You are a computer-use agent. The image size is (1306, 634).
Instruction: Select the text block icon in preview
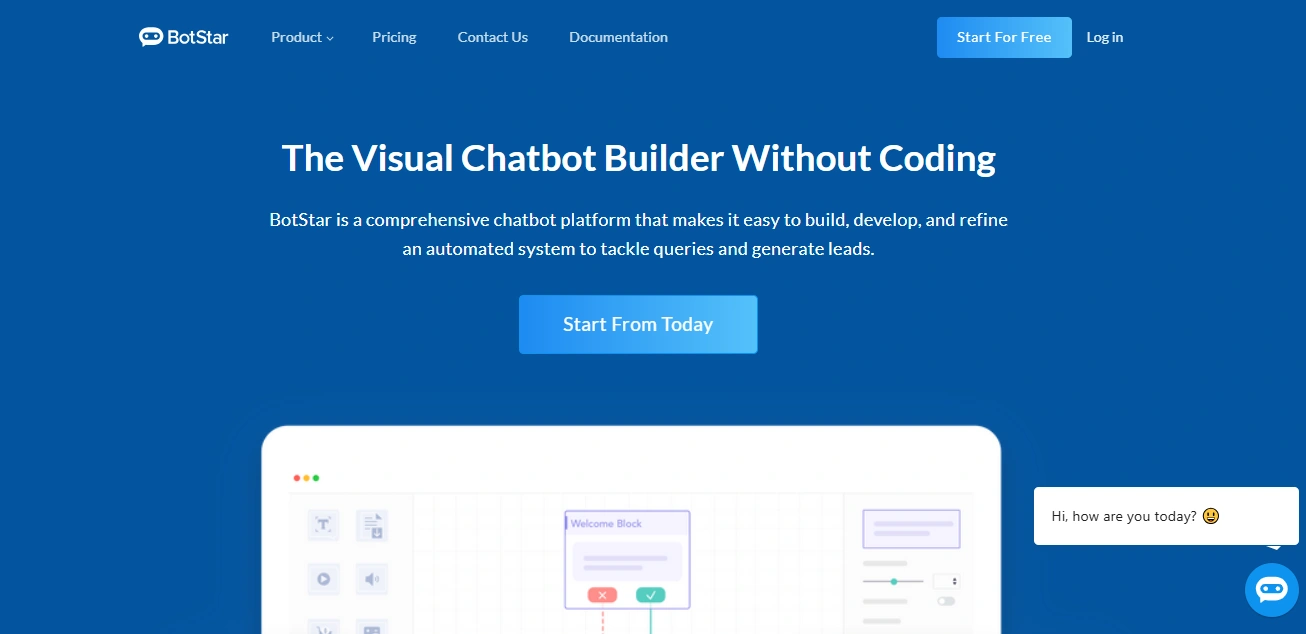click(323, 525)
